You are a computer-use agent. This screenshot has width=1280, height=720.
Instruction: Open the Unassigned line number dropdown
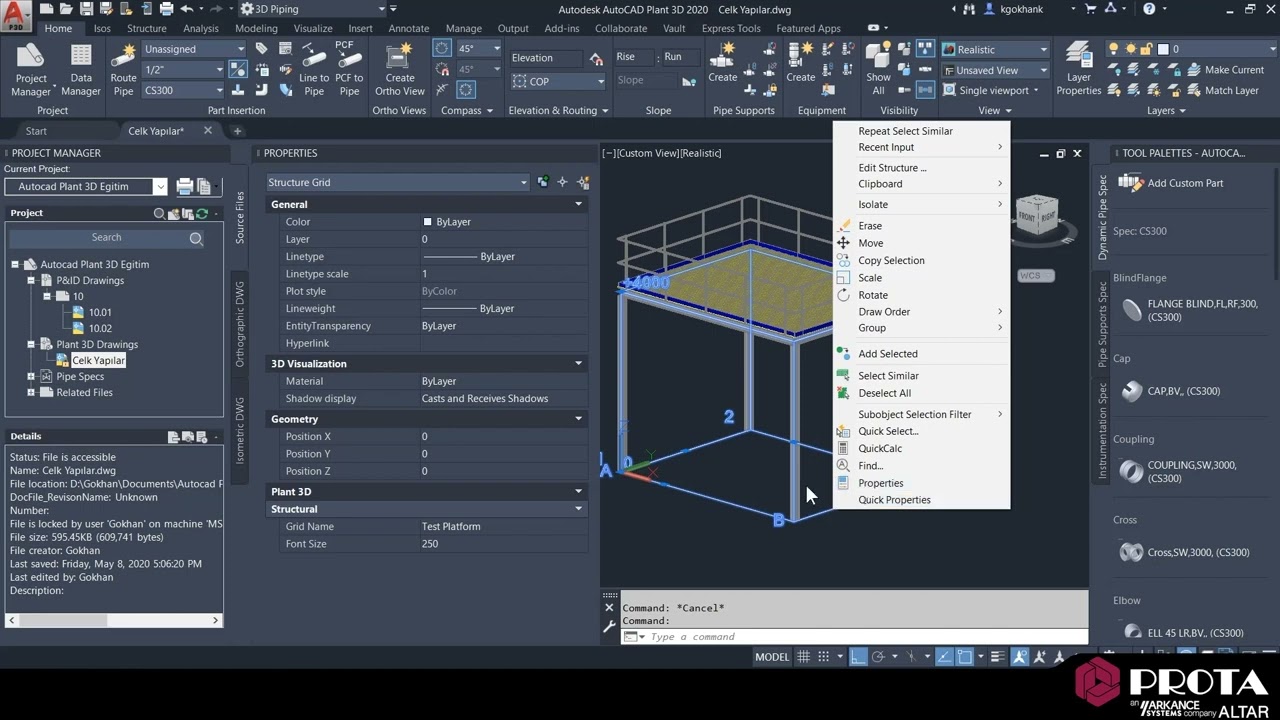tap(194, 48)
